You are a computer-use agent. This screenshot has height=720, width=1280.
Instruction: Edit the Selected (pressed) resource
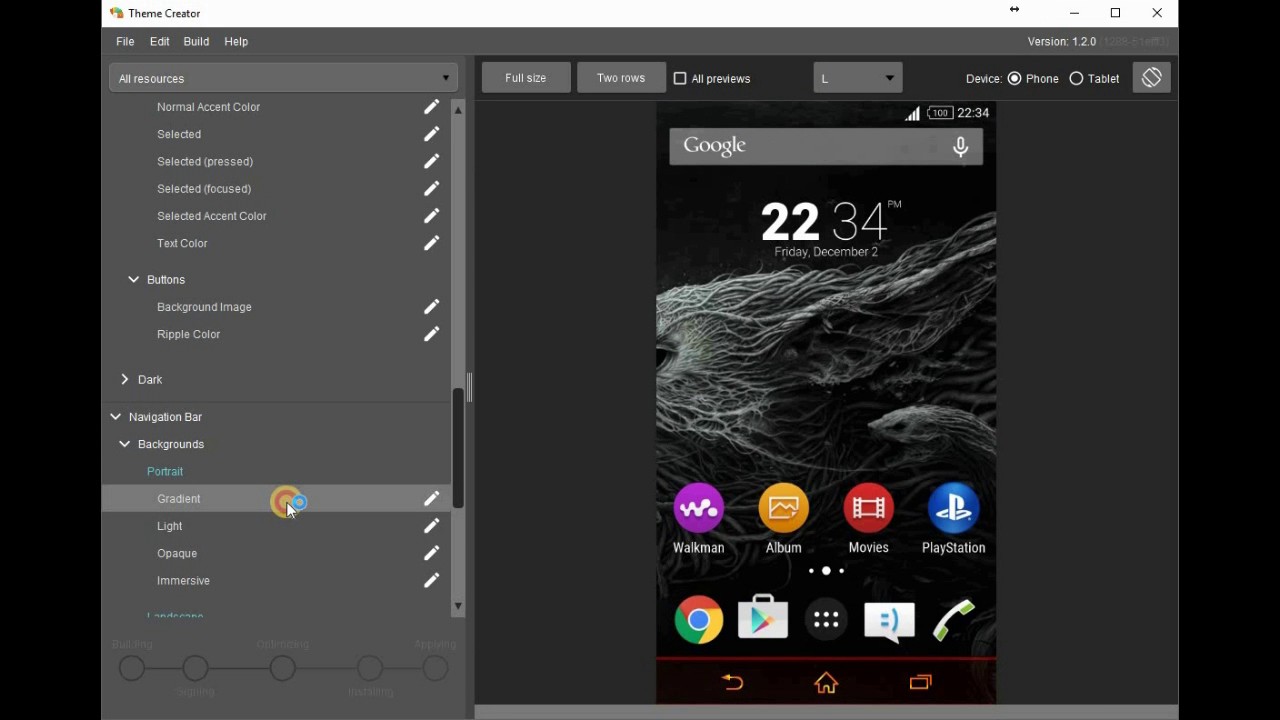pyautogui.click(x=431, y=161)
